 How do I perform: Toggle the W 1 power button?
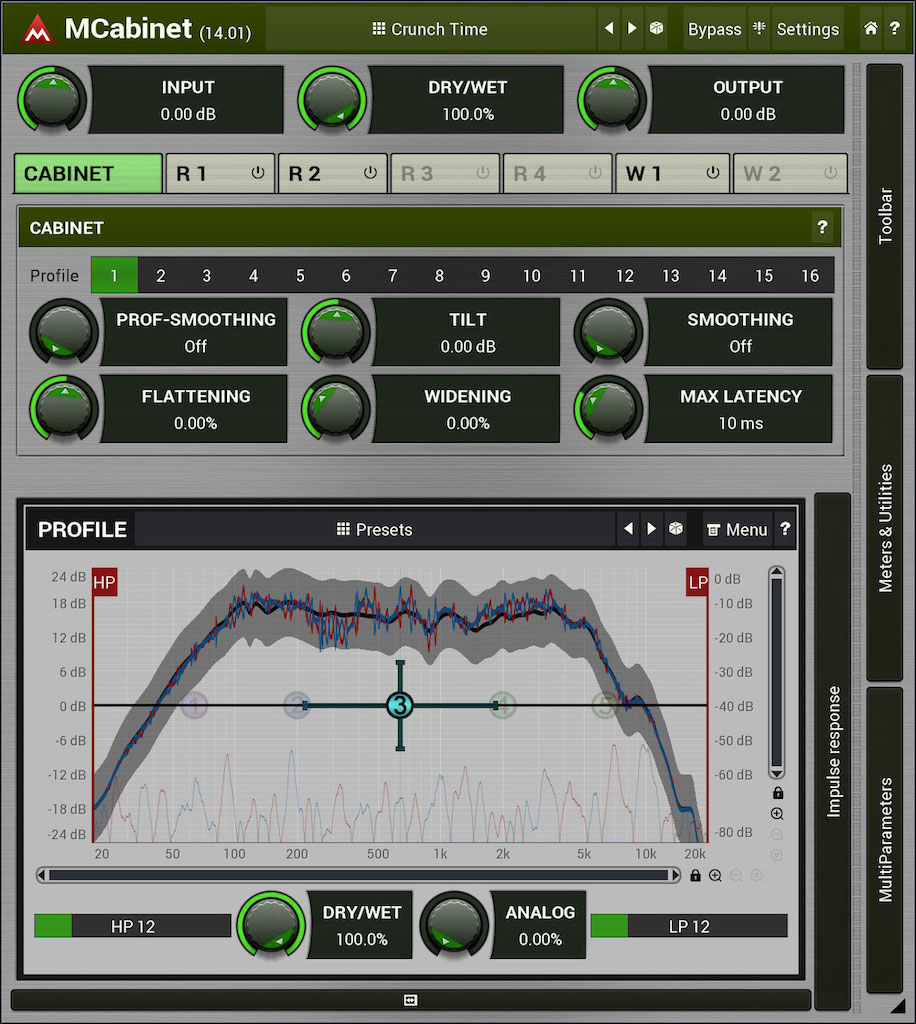coord(712,173)
